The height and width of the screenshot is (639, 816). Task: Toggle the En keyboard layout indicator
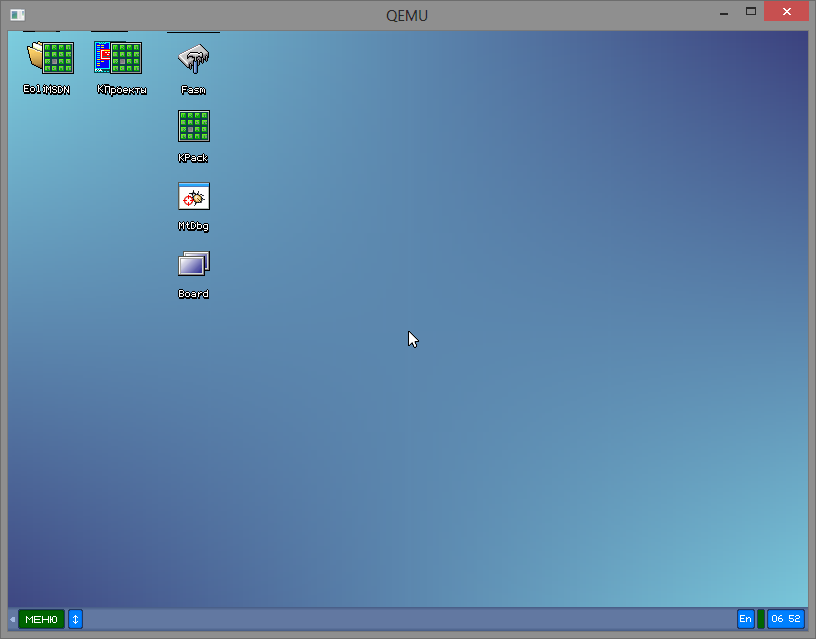[x=745, y=619]
